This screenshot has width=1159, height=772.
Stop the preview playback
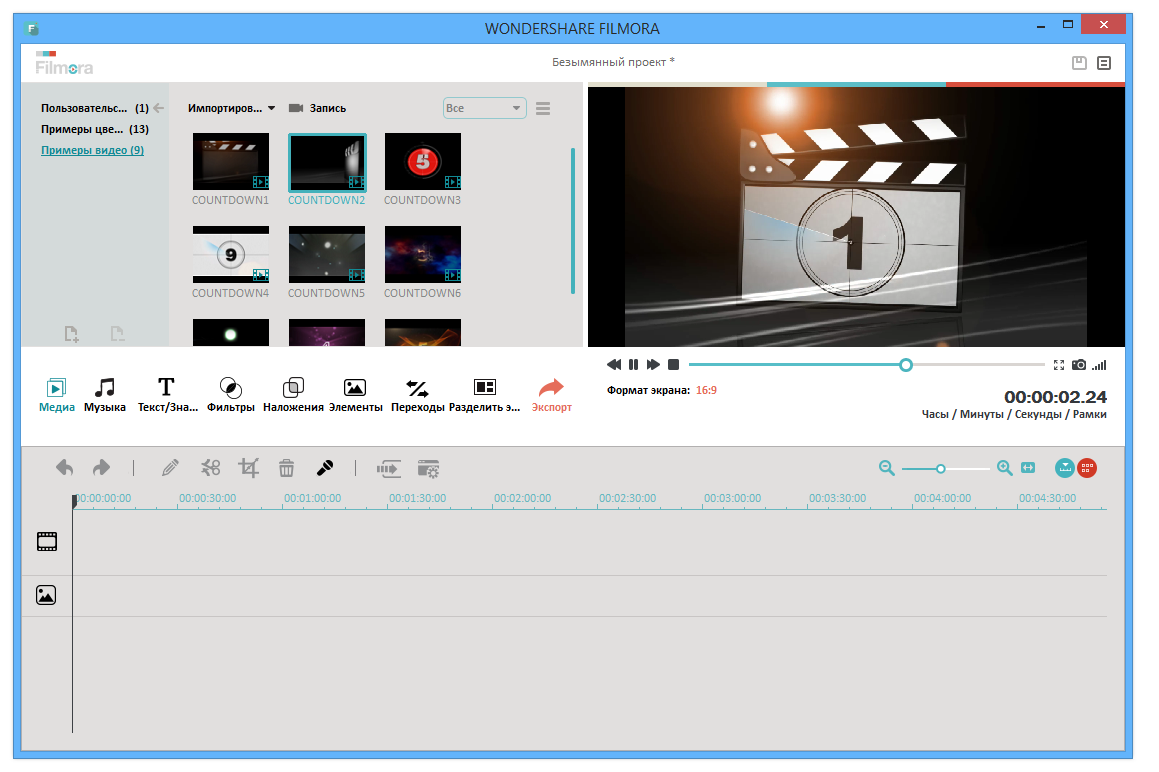coord(673,365)
